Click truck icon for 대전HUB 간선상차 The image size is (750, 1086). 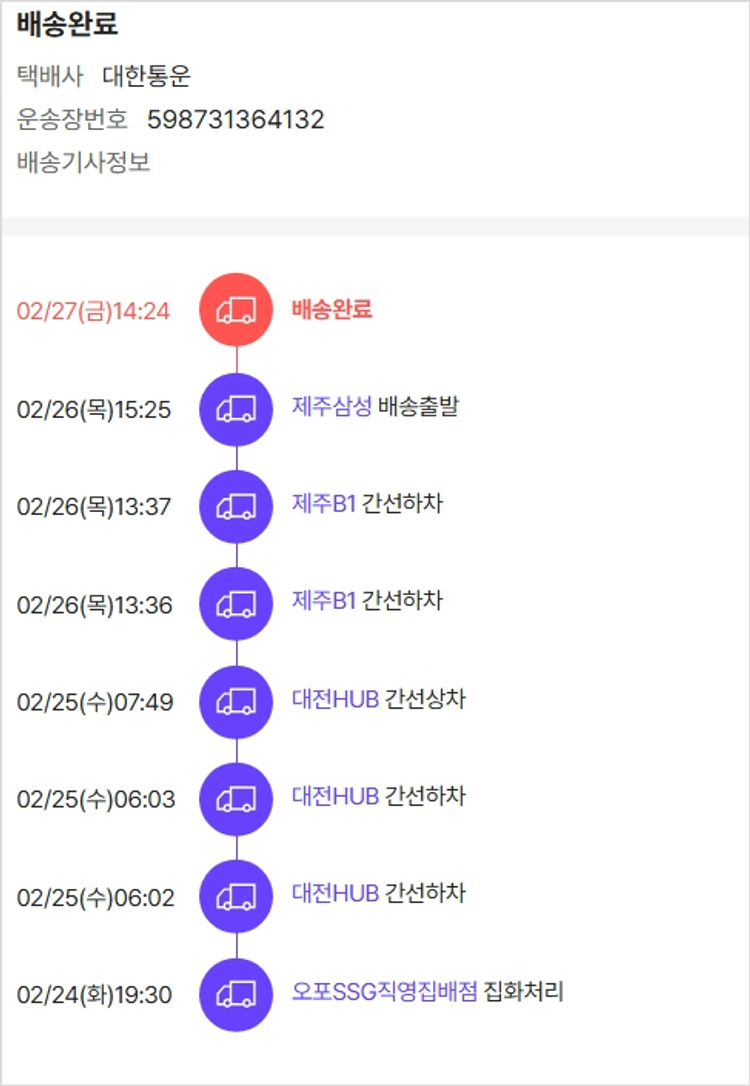(x=236, y=701)
